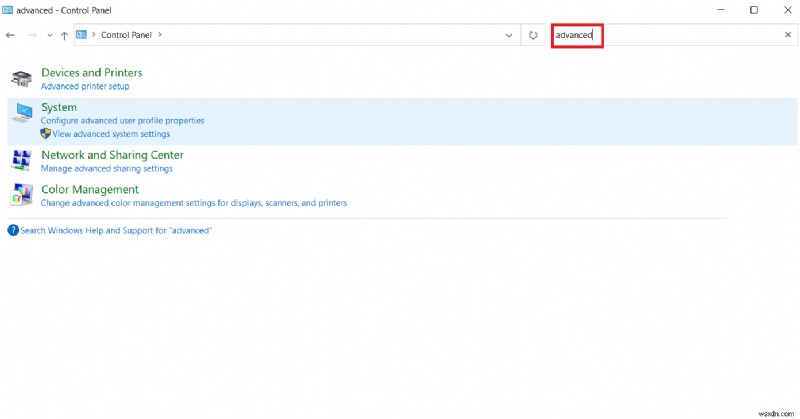
Task: Click the Network and Sharing Center icon
Action: [x=21, y=160]
